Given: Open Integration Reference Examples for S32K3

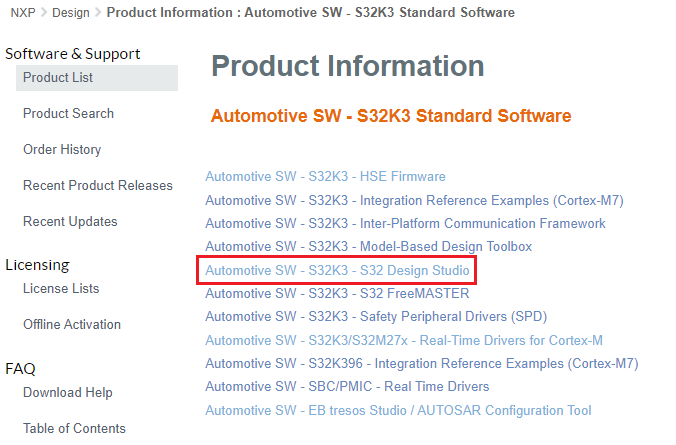Looking at the screenshot, I should coord(414,200).
